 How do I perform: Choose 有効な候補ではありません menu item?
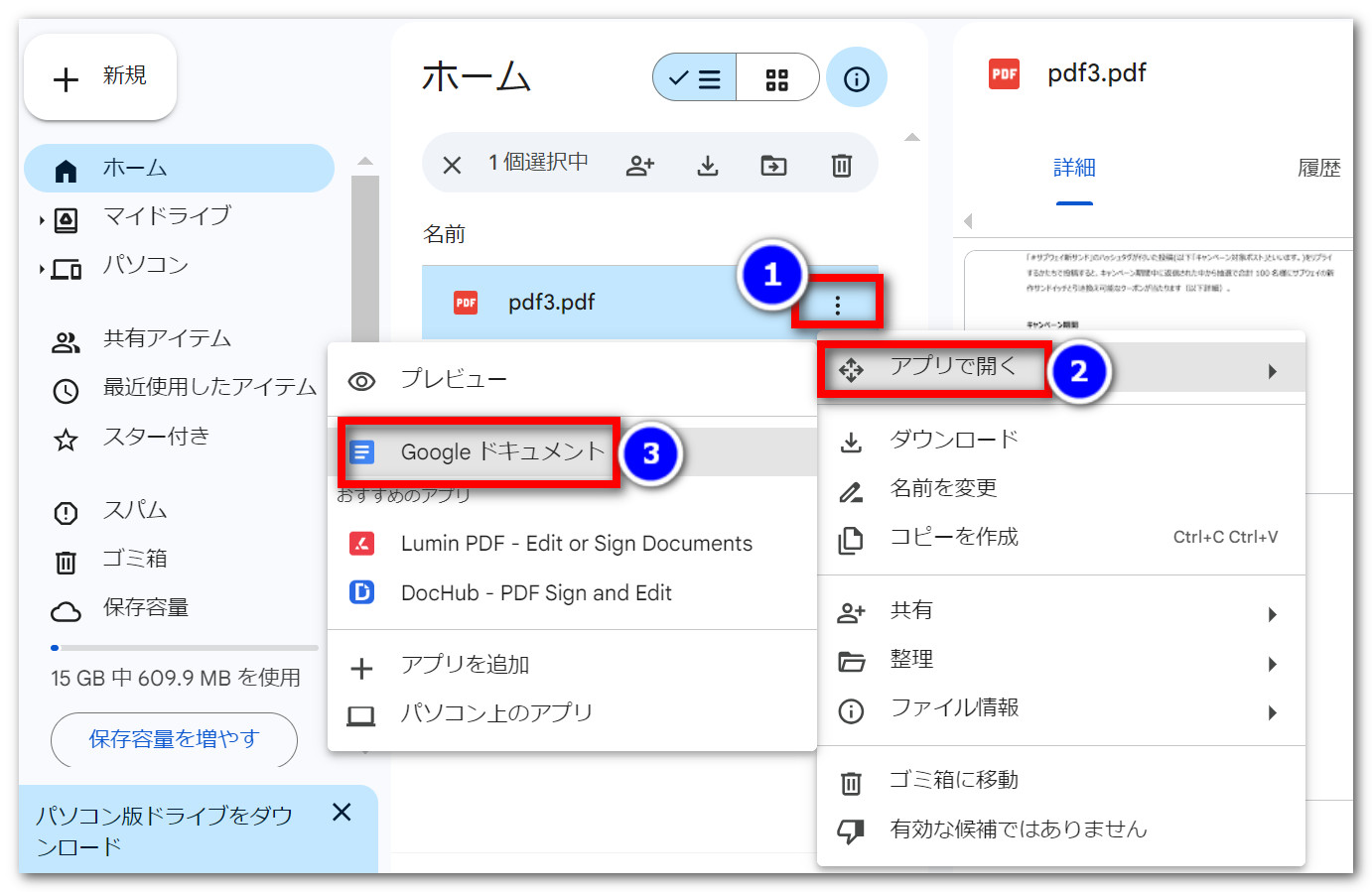1060,829
